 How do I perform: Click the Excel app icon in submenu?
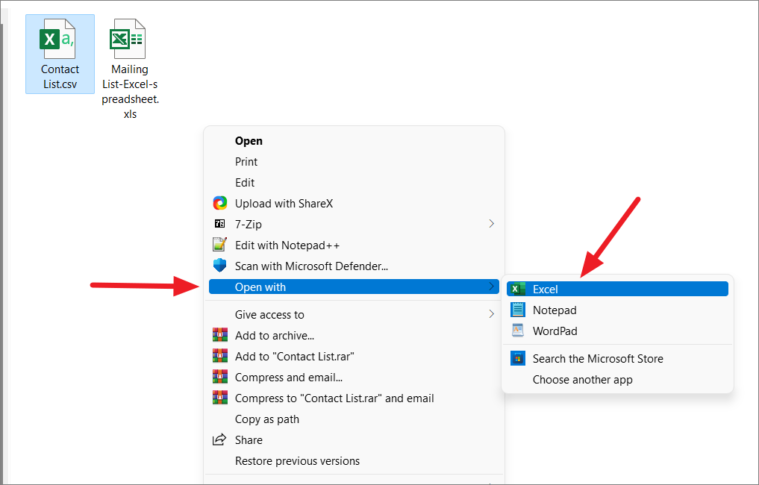coord(518,289)
